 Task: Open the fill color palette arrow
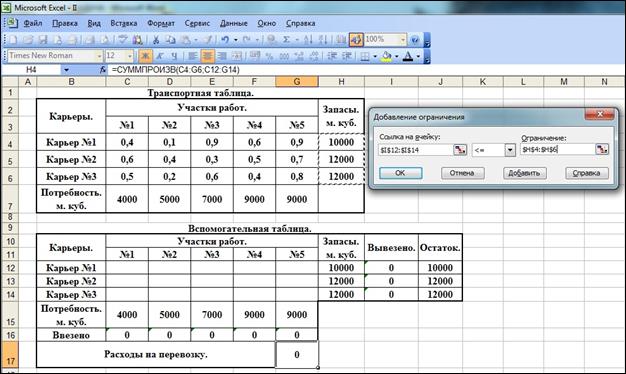[396, 56]
